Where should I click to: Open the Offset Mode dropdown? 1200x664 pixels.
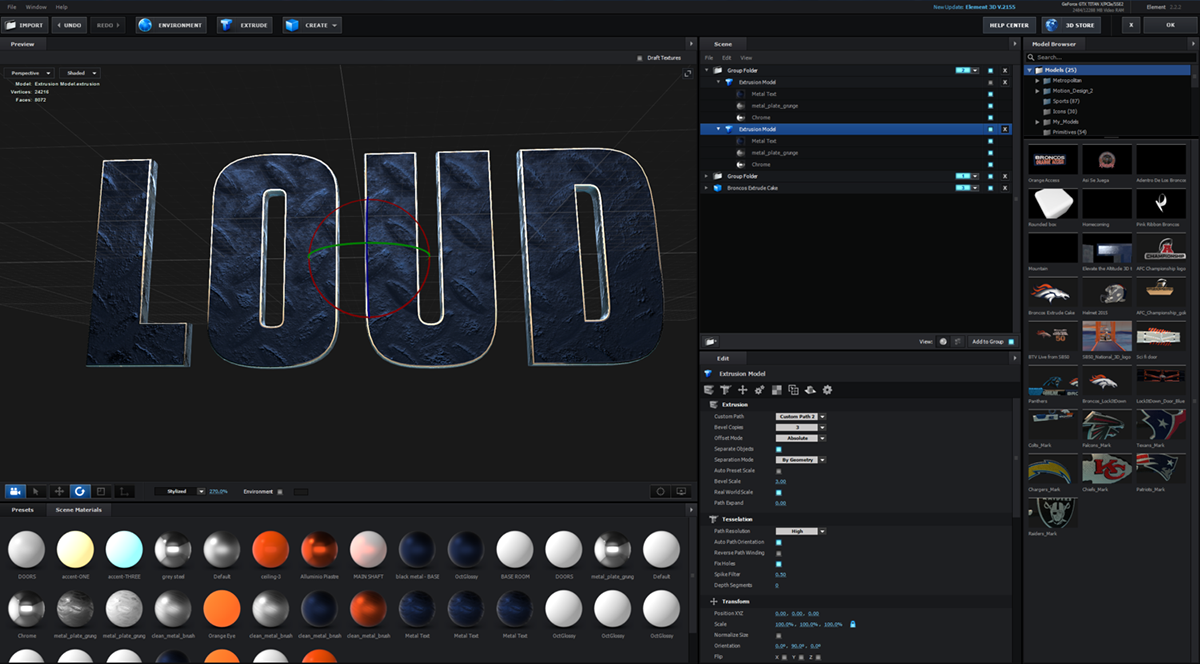tap(800, 438)
